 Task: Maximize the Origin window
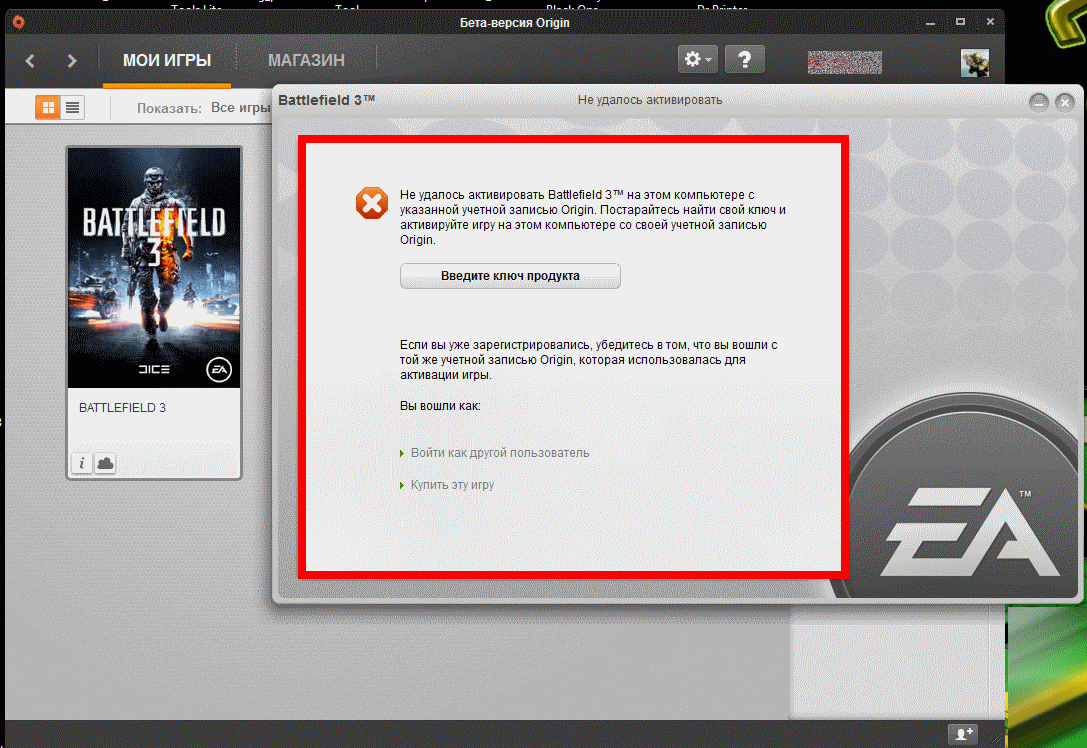pos(960,22)
